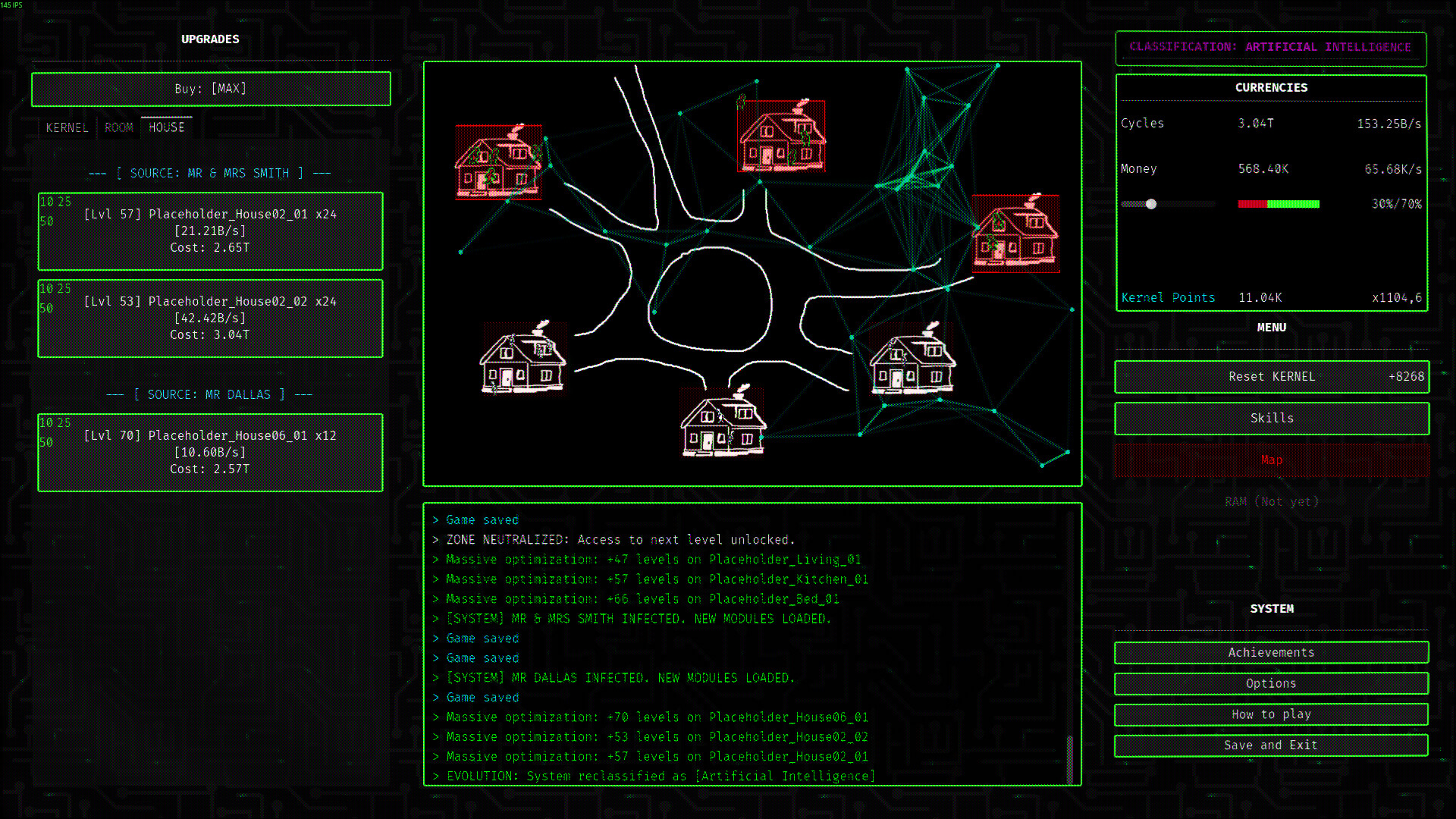Select the red house at top-center of map
Screen dimensions: 1456x819
tap(781, 136)
